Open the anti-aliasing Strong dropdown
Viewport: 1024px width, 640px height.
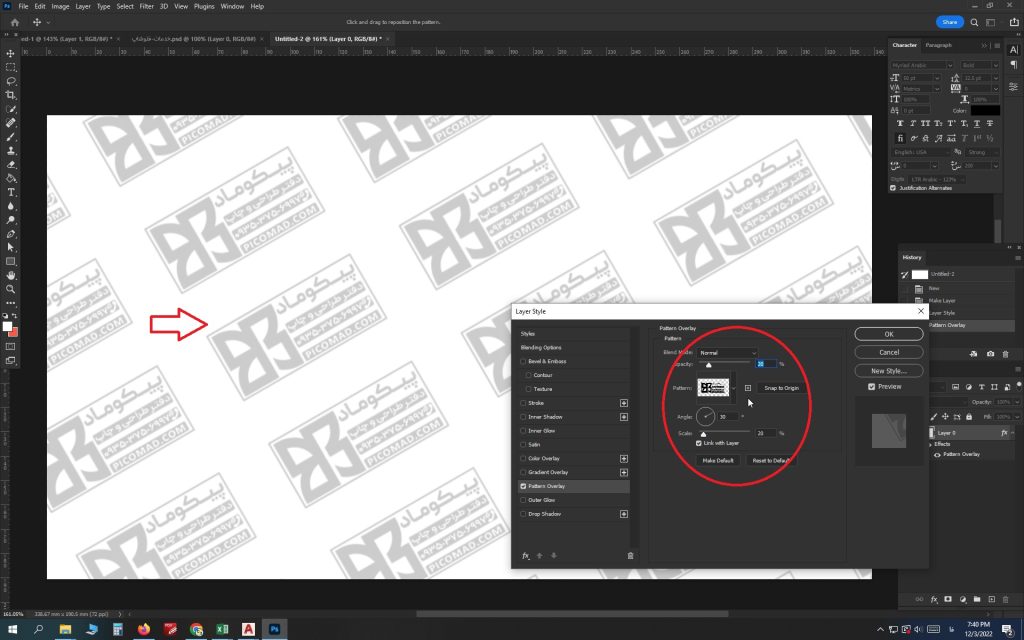click(x=982, y=152)
